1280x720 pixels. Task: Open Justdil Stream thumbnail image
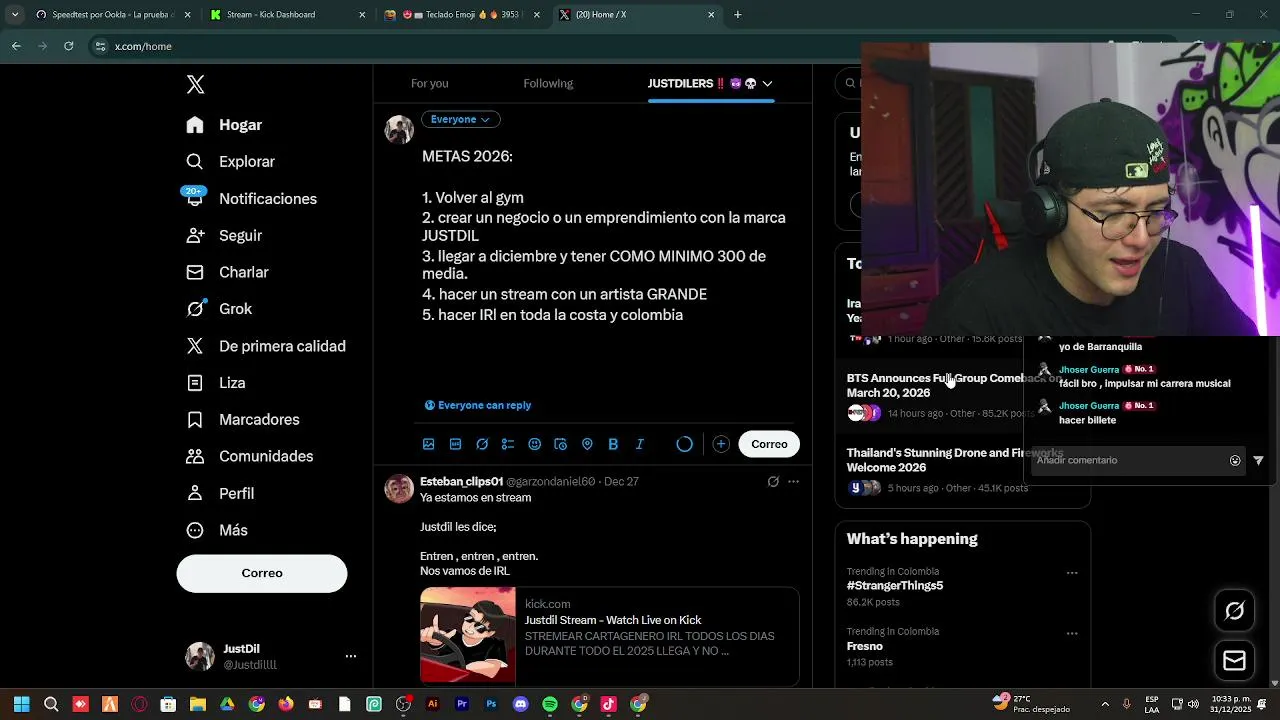coord(468,636)
